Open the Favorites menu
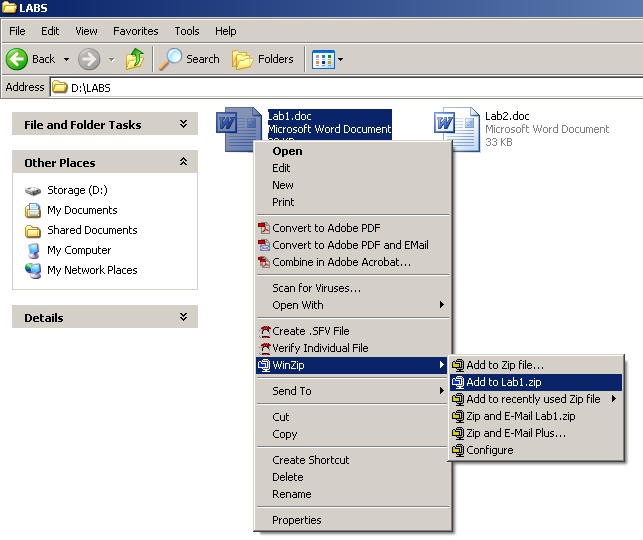Screen dimensions: 643x540 click(136, 31)
